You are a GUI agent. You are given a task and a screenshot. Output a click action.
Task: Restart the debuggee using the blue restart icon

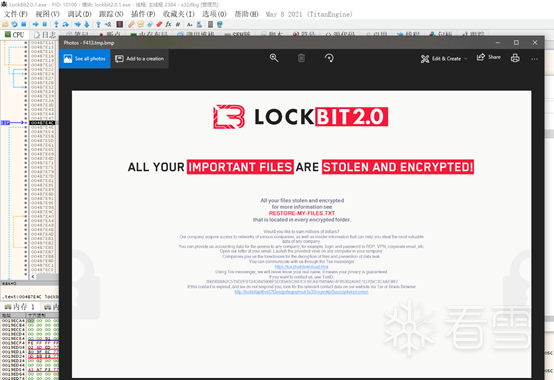tap(14, 24)
